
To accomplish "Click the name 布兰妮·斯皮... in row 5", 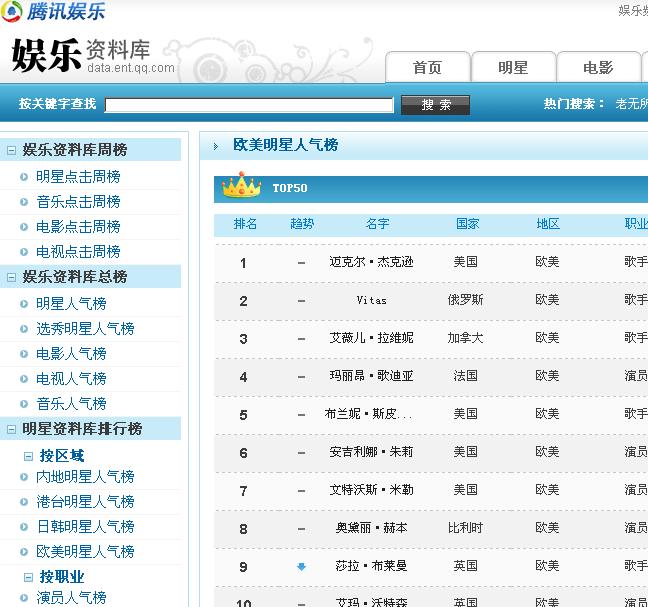I will pos(368,414).
